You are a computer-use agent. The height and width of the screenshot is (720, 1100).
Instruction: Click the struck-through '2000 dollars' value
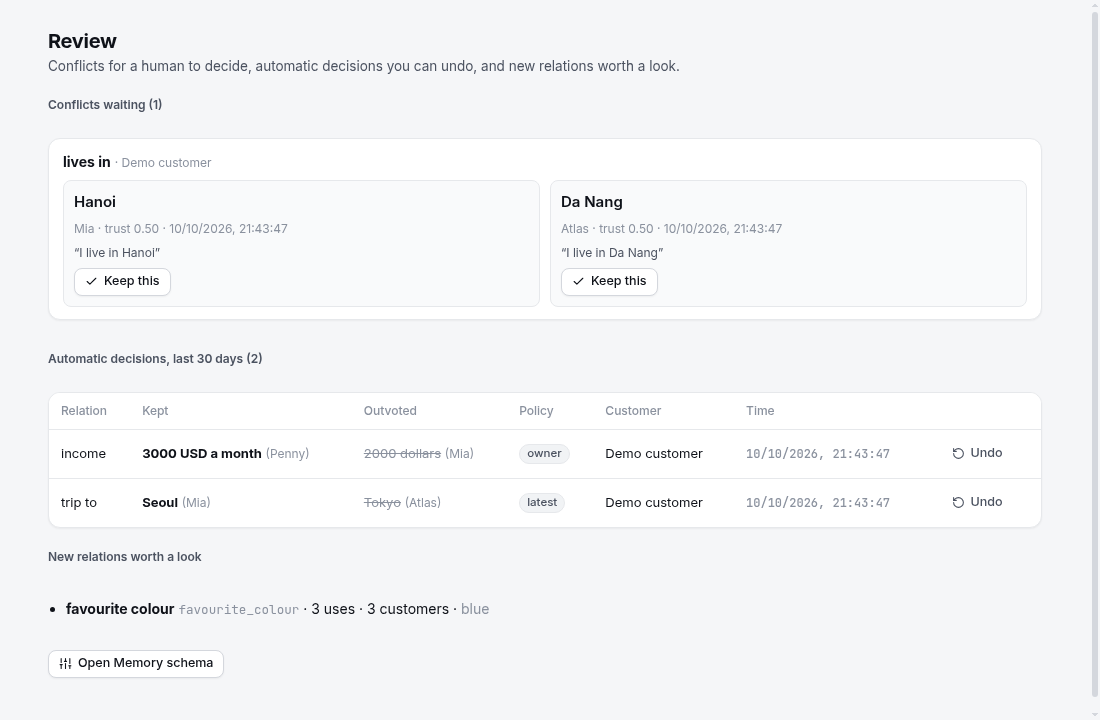[402, 454]
